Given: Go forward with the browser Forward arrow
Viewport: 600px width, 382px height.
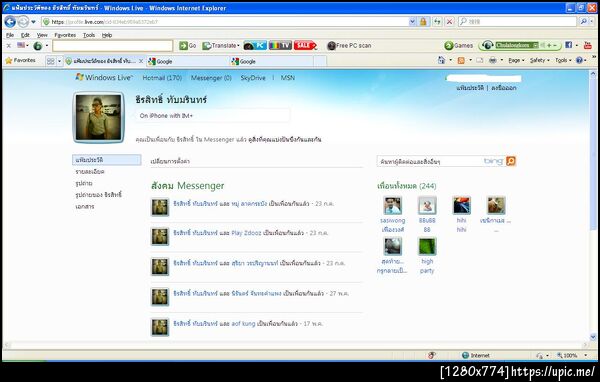Looking at the screenshot, I should [23, 22].
